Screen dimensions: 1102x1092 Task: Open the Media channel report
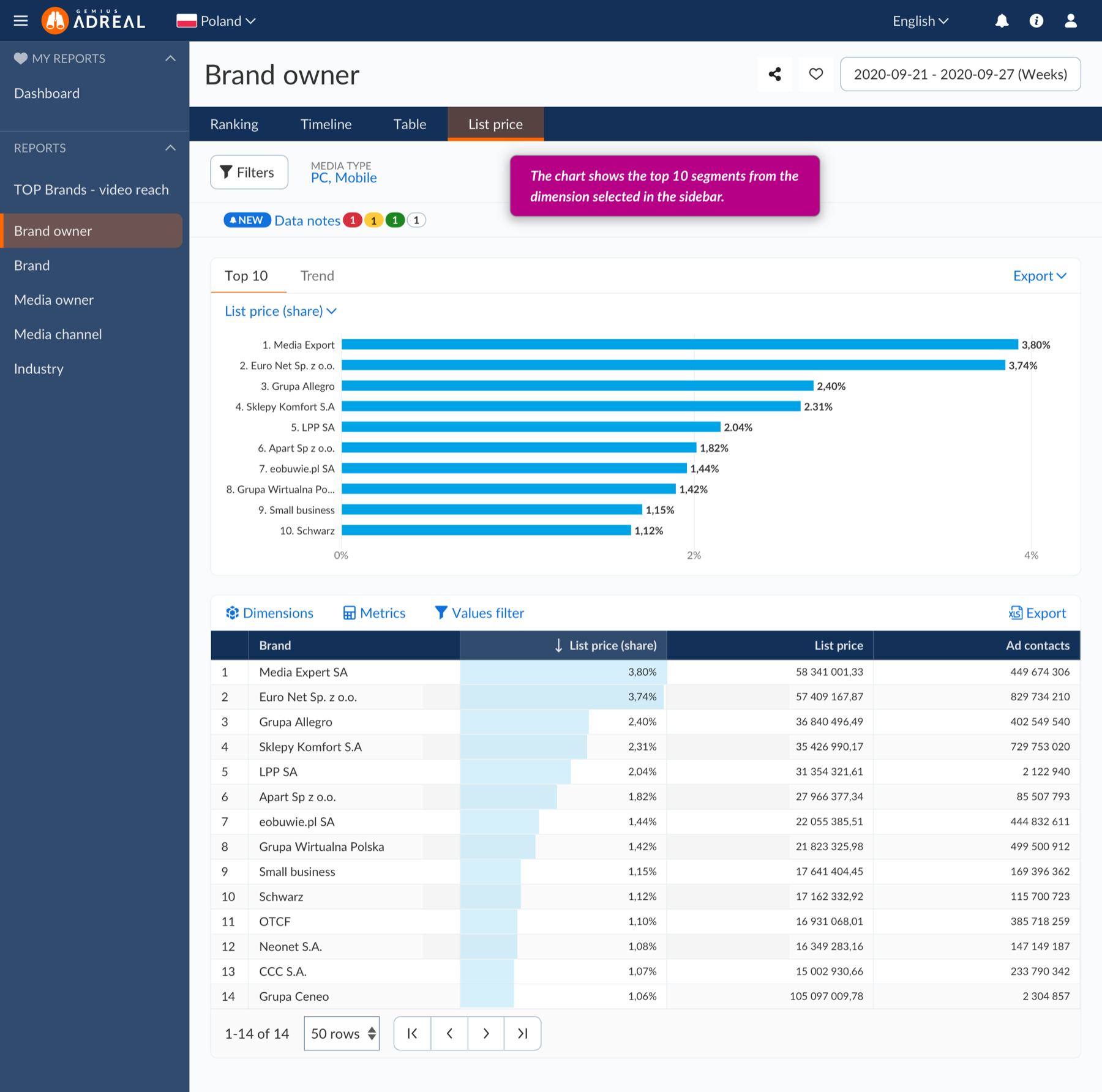pos(58,334)
